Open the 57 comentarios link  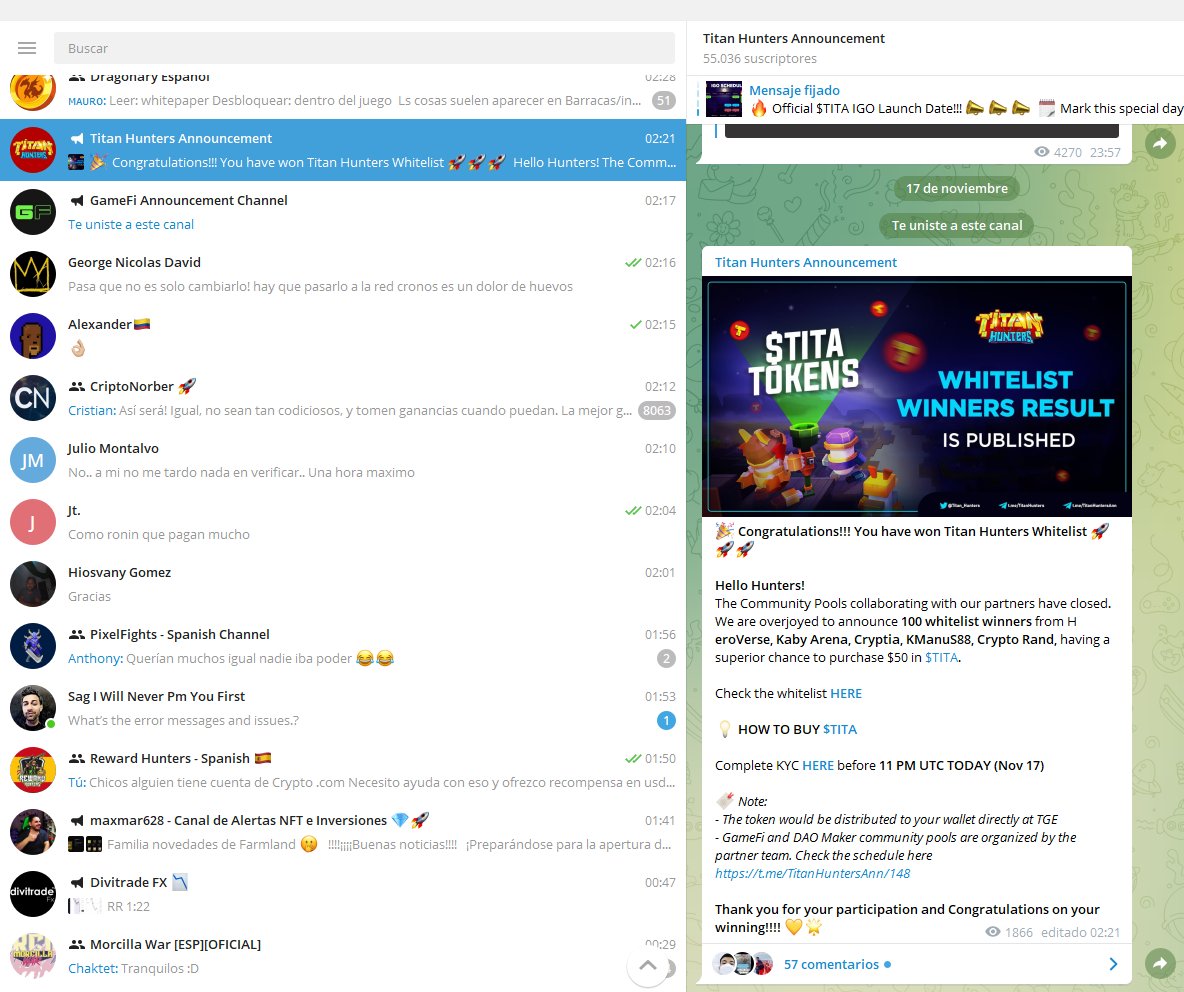pos(831,964)
